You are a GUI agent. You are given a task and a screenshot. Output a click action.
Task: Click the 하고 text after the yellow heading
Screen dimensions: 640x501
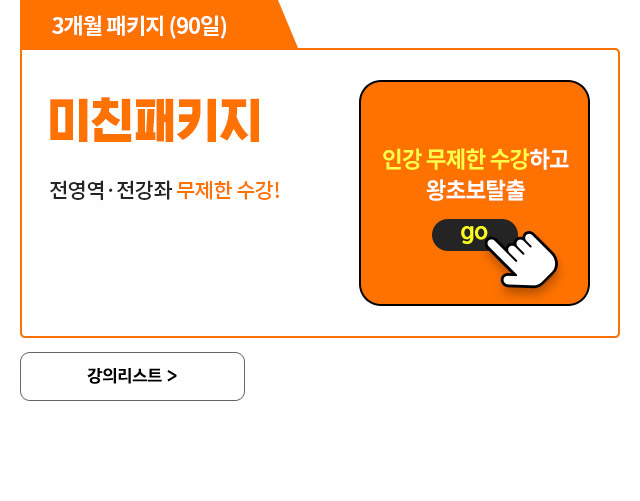coord(549,159)
